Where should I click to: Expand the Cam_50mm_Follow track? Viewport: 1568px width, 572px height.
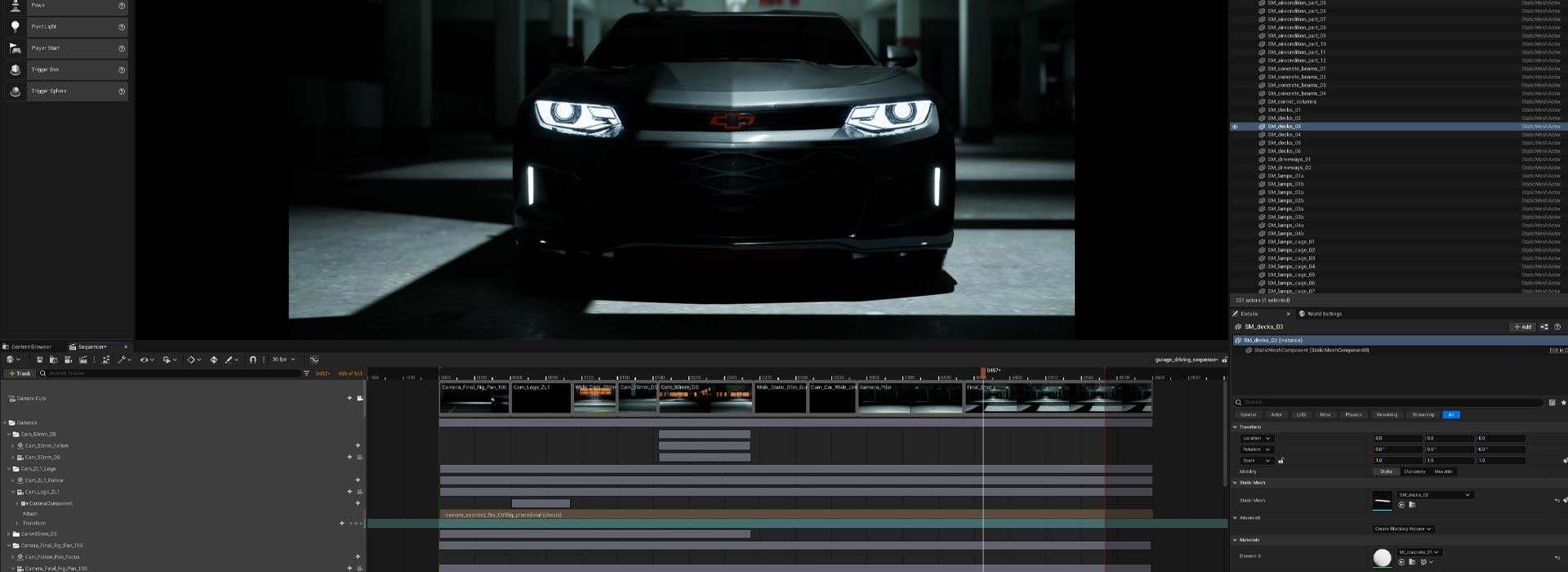pos(13,445)
